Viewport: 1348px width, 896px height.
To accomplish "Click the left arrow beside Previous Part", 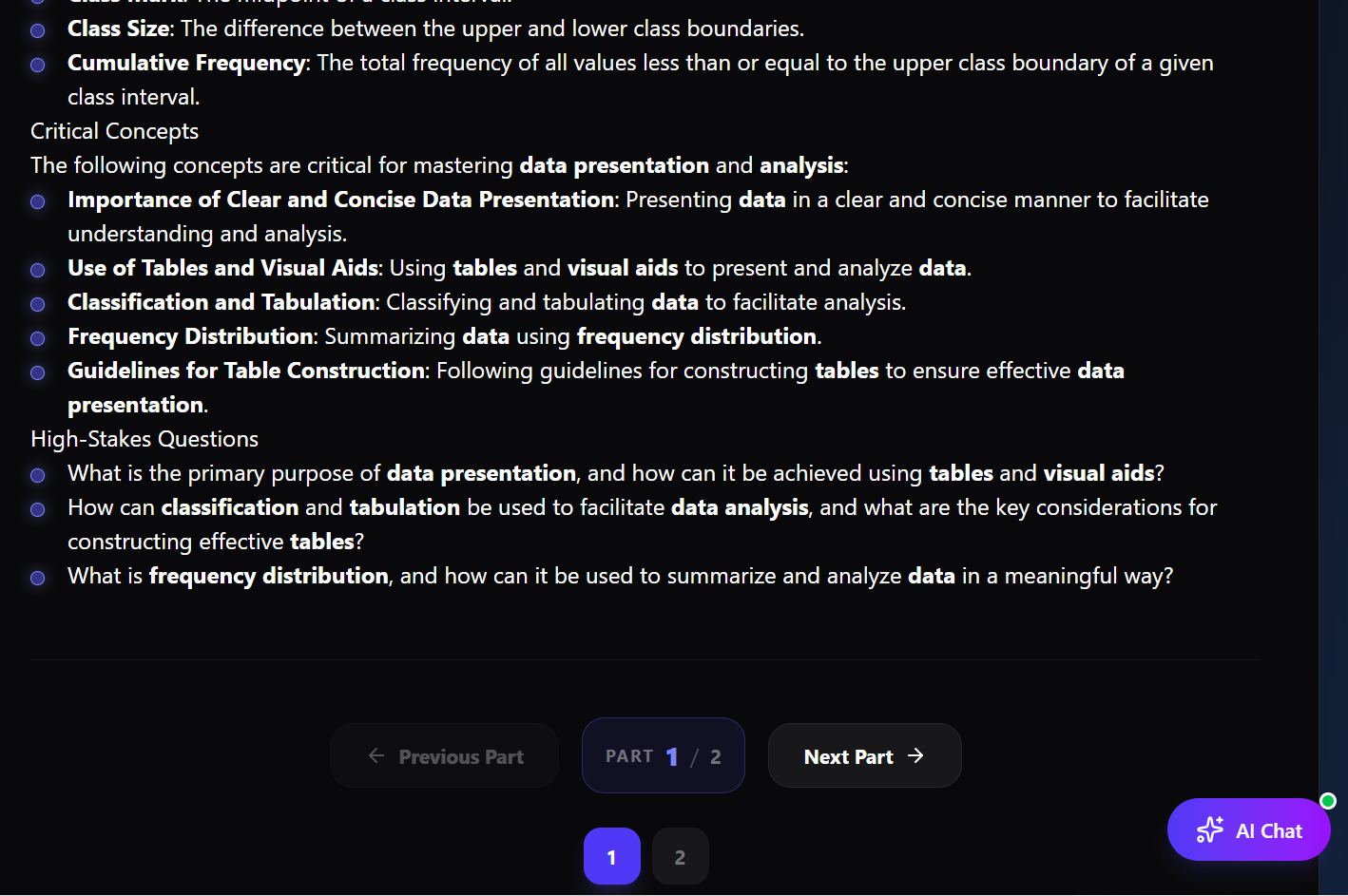I will [x=376, y=755].
